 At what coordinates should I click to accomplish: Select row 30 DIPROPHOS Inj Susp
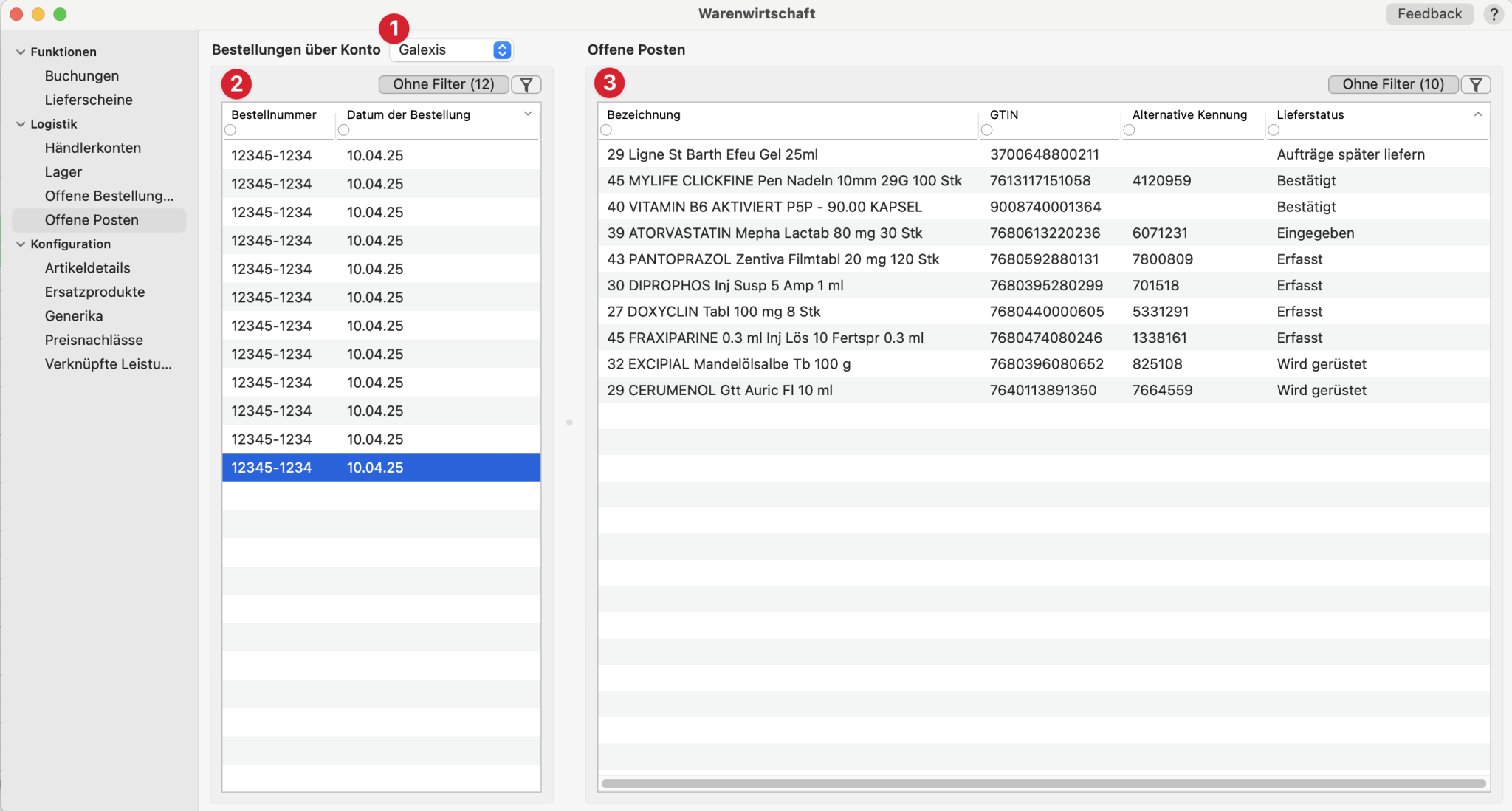point(1044,285)
